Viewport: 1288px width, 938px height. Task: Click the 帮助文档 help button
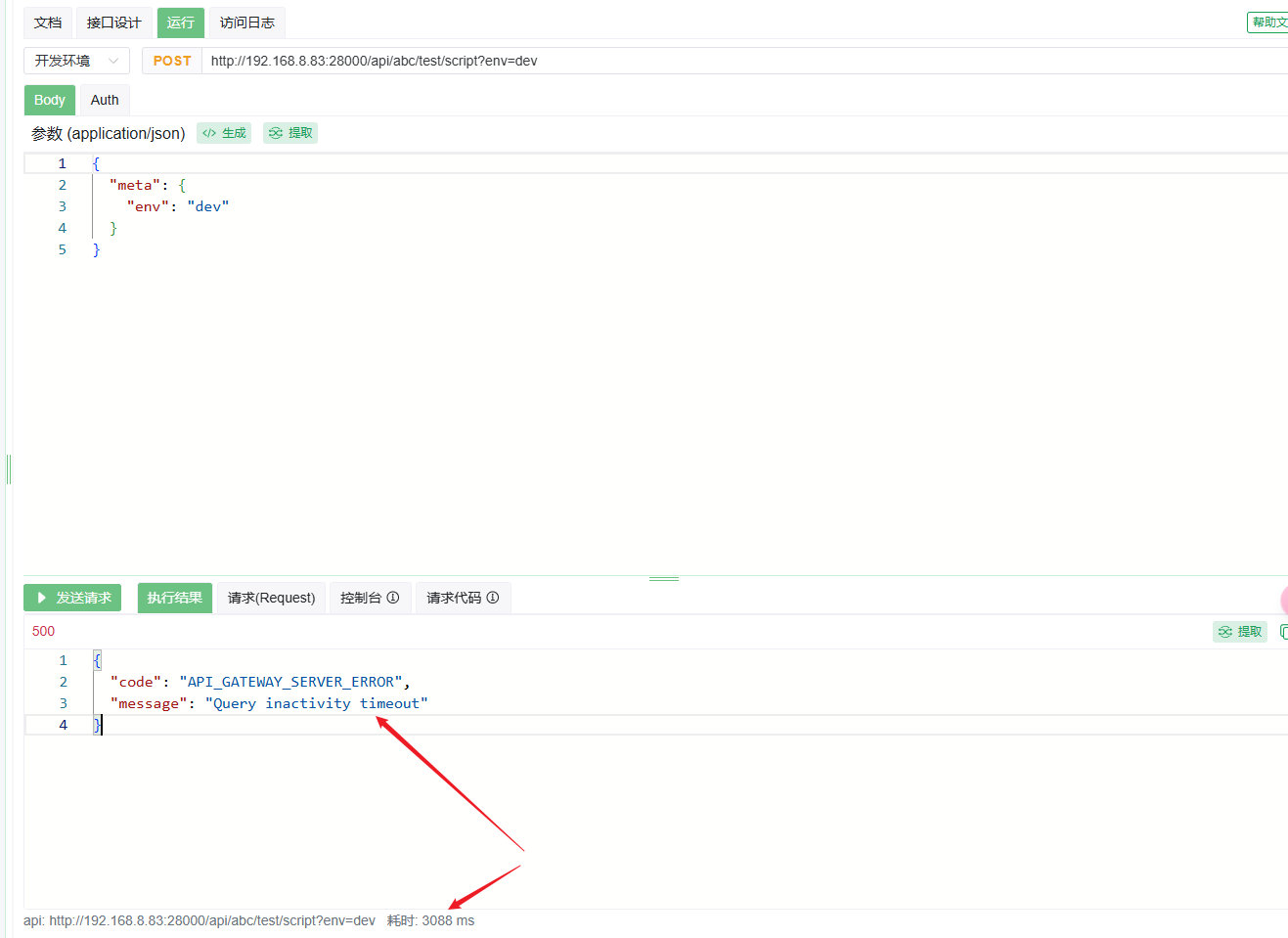coord(1268,22)
